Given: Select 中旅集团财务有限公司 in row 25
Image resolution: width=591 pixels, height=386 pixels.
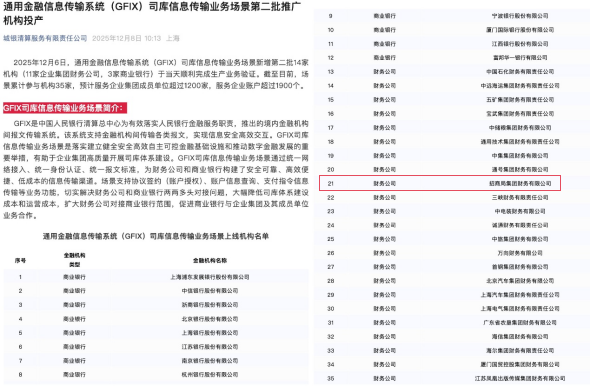Looking at the screenshot, I should (520, 239).
